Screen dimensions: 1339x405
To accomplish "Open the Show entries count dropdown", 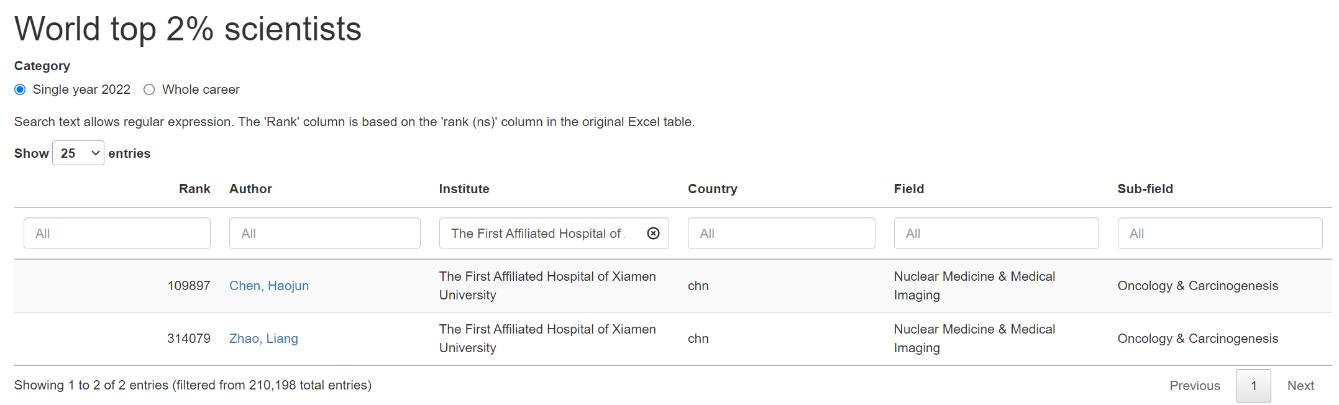I will (78, 153).
